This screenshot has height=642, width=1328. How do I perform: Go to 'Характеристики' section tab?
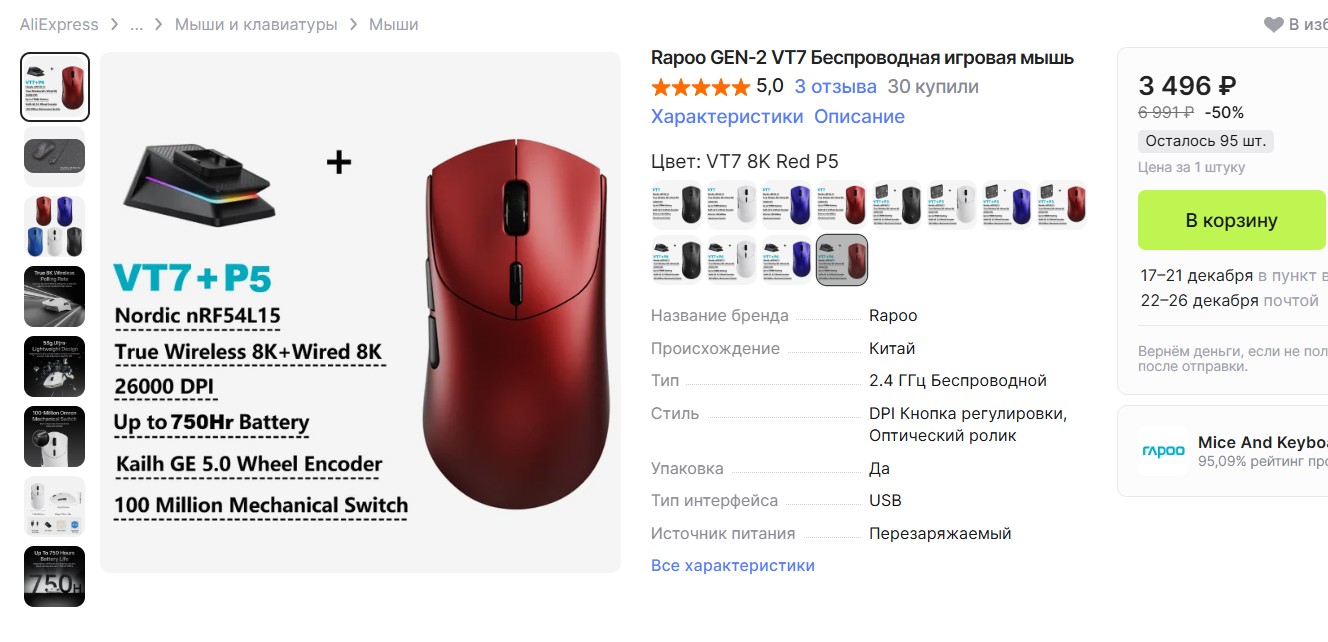pos(727,116)
